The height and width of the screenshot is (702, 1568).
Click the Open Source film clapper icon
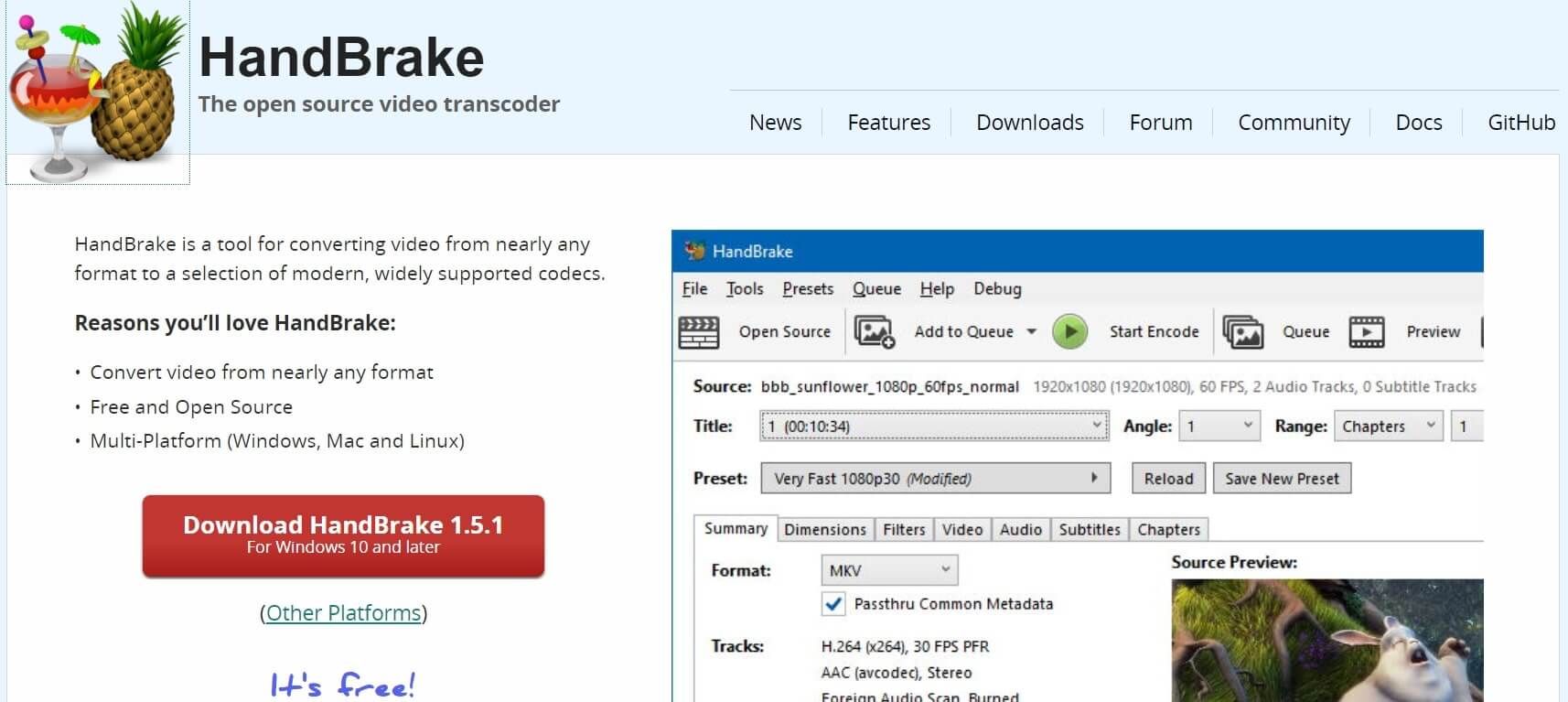pyautogui.click(x=699, y=332)
